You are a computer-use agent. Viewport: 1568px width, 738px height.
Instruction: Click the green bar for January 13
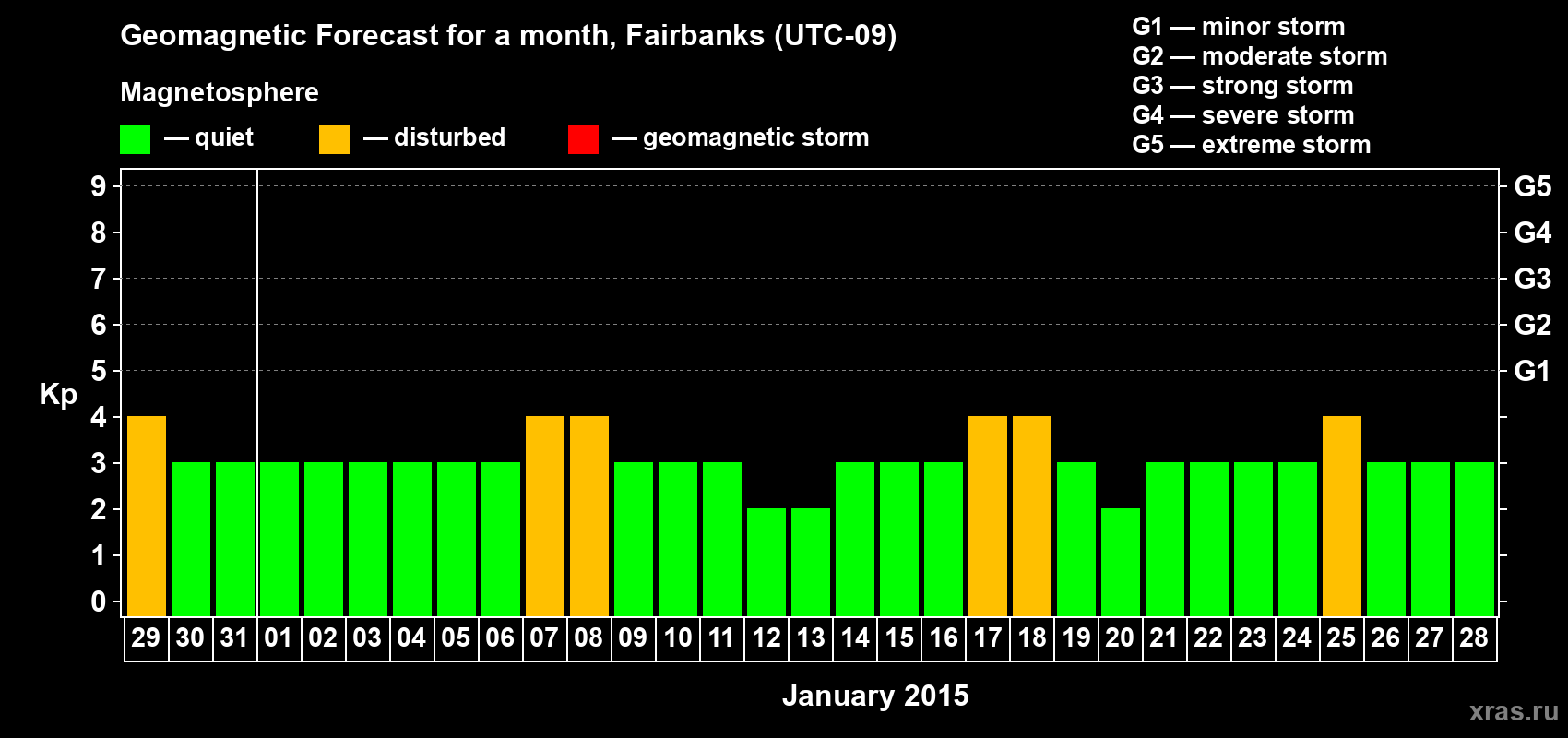811,563
